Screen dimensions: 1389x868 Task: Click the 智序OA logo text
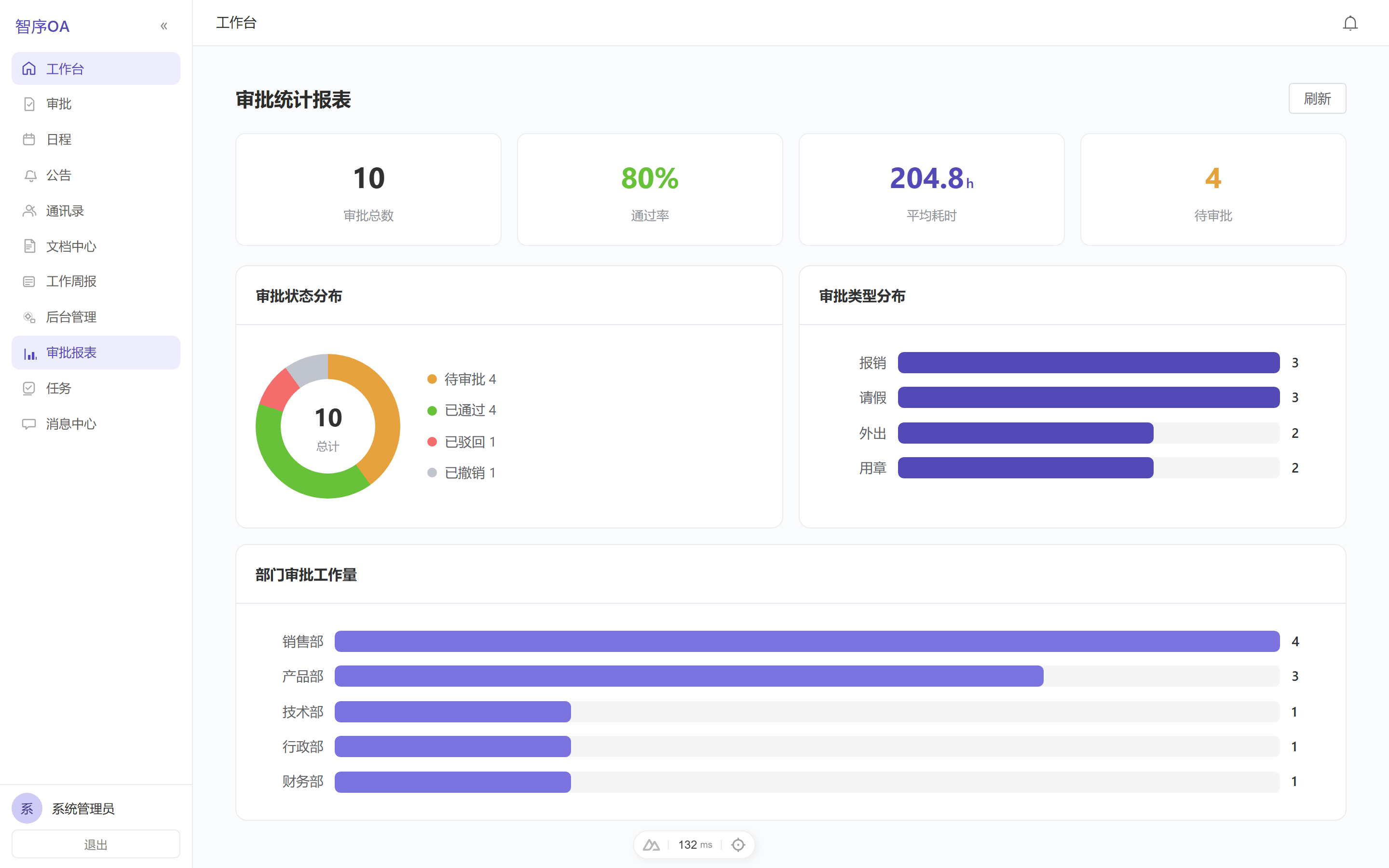42,27
